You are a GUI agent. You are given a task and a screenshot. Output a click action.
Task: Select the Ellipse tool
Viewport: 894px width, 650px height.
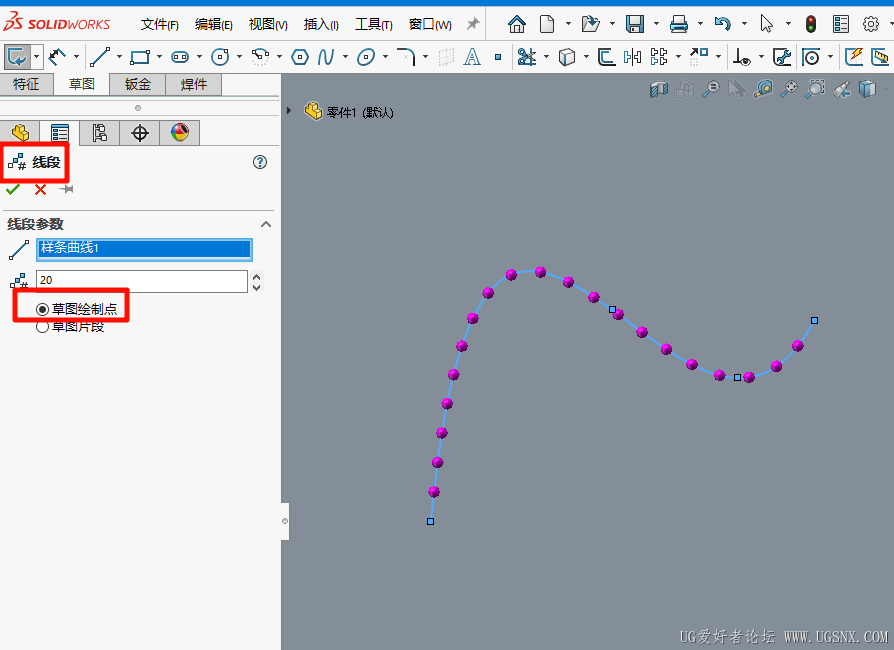pyautogui.click(x=366, y=57)
